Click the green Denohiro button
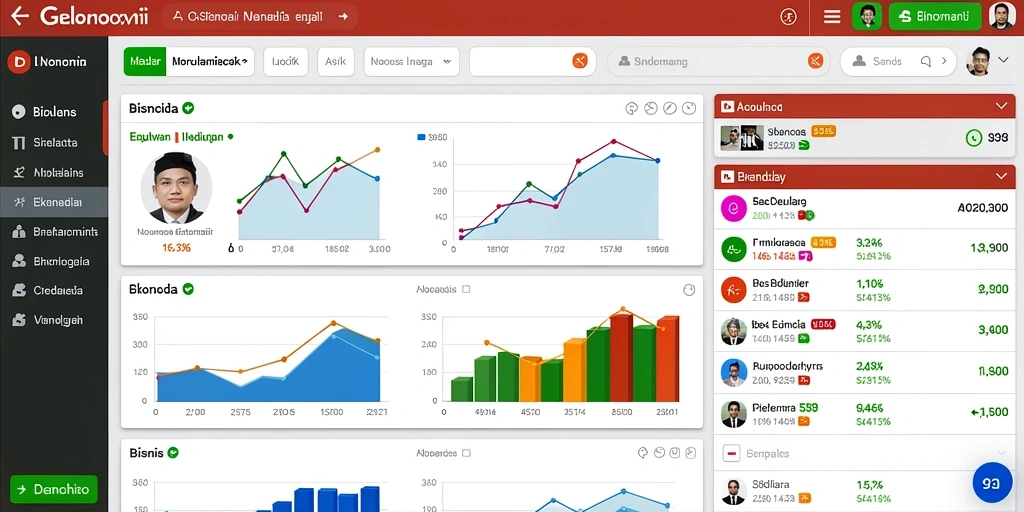1024x512 pixels. (54, 489)
